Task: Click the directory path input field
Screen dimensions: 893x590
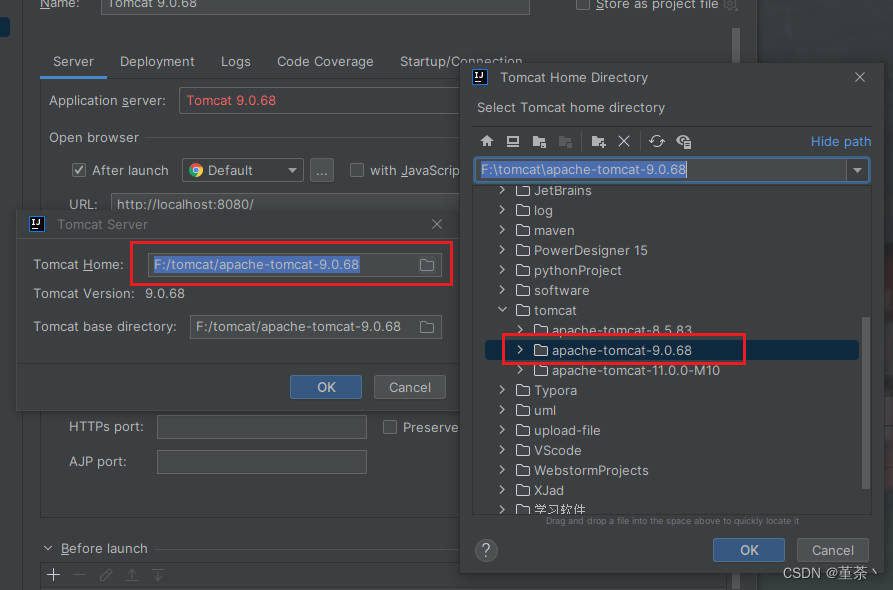Action: point(661,170)
